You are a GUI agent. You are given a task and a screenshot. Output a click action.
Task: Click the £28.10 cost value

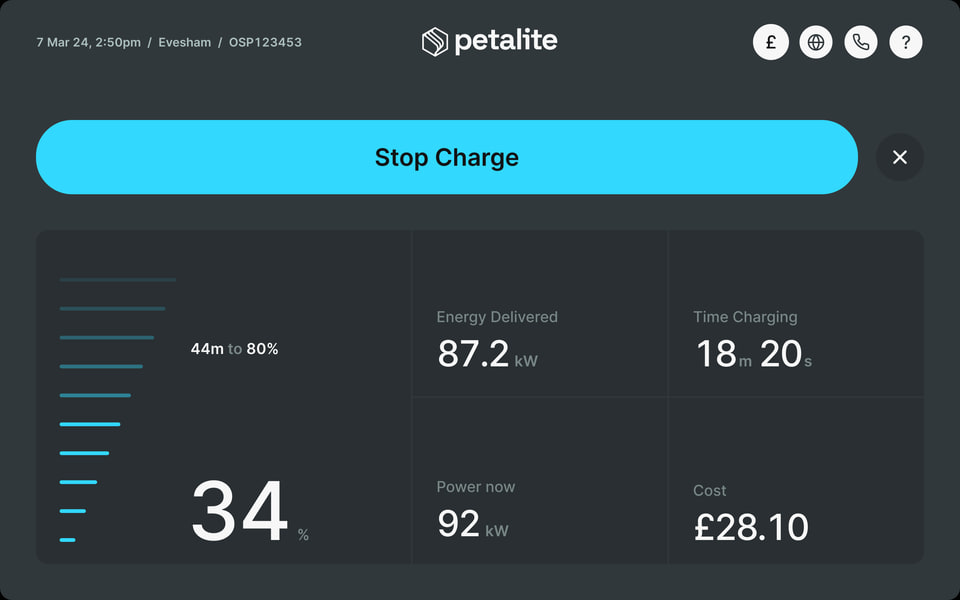click(751, 527)
